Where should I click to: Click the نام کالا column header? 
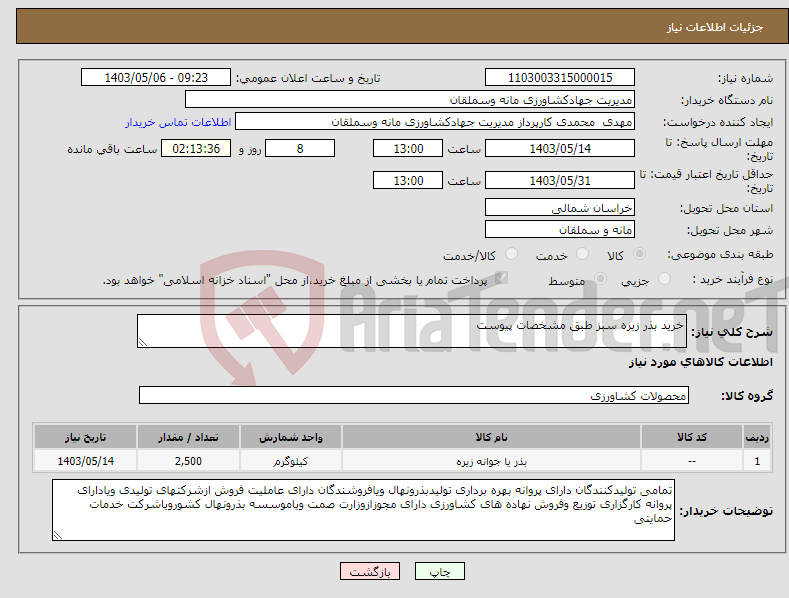(x=491, y=437)
